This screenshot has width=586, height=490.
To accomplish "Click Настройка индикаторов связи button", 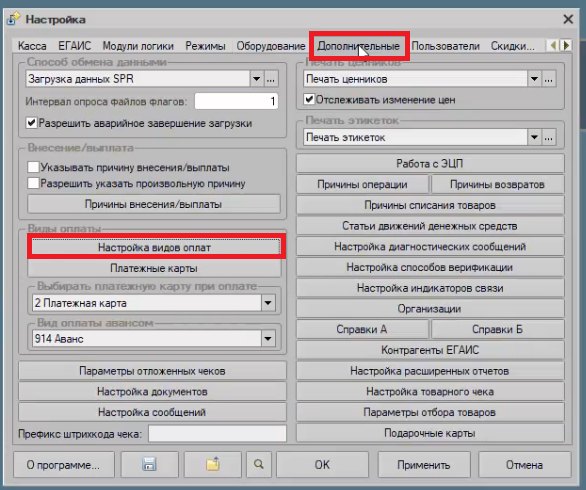I will (x=430, y=288).
